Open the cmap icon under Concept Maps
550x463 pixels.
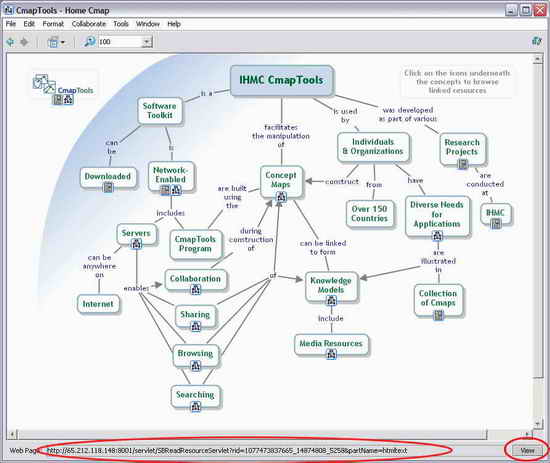(x=281, y=197)
